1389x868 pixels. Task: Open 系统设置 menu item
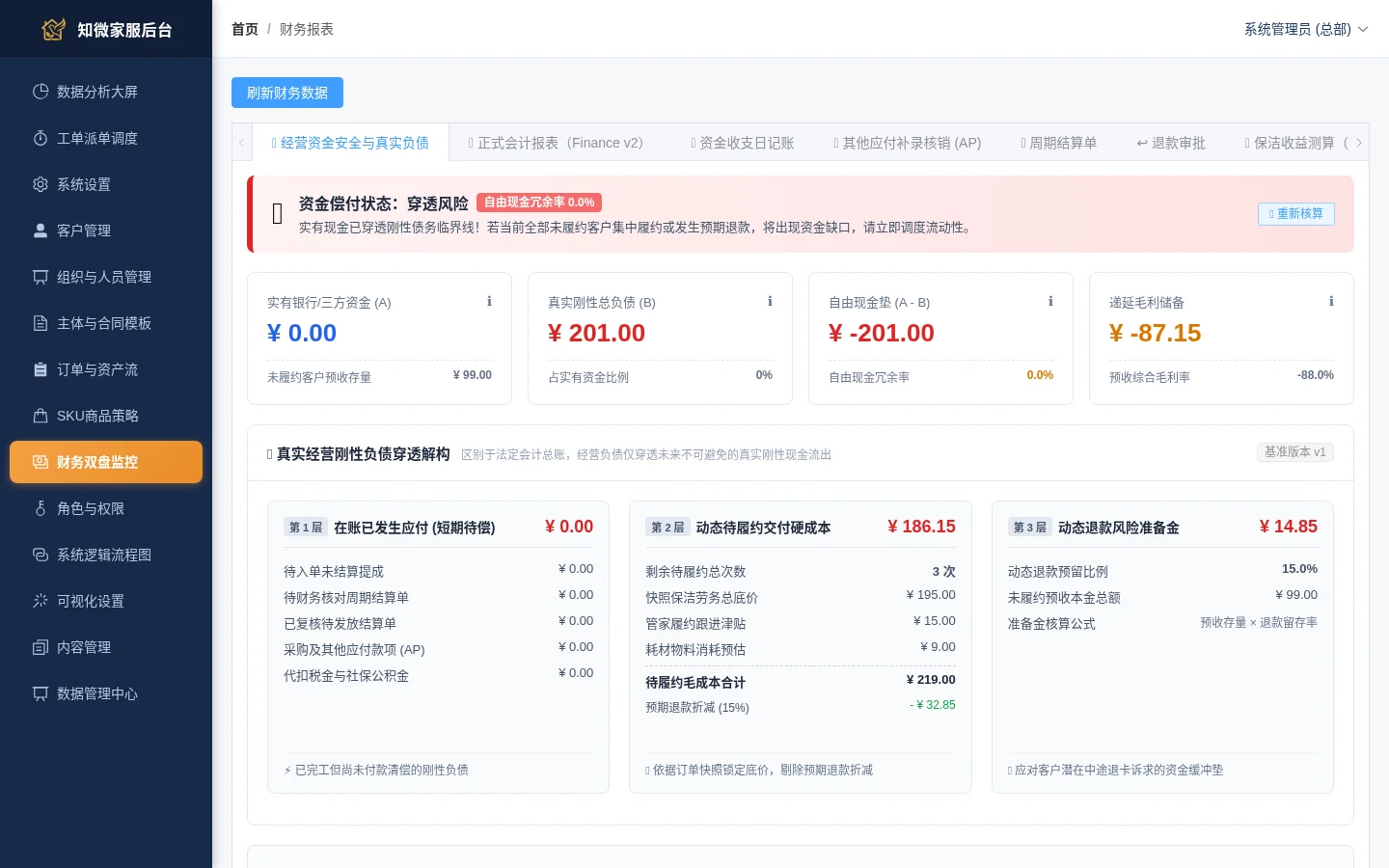106,184
